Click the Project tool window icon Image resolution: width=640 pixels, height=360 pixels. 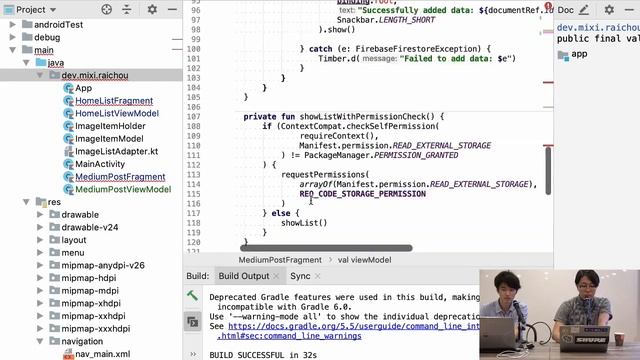[x=9, y=9]
